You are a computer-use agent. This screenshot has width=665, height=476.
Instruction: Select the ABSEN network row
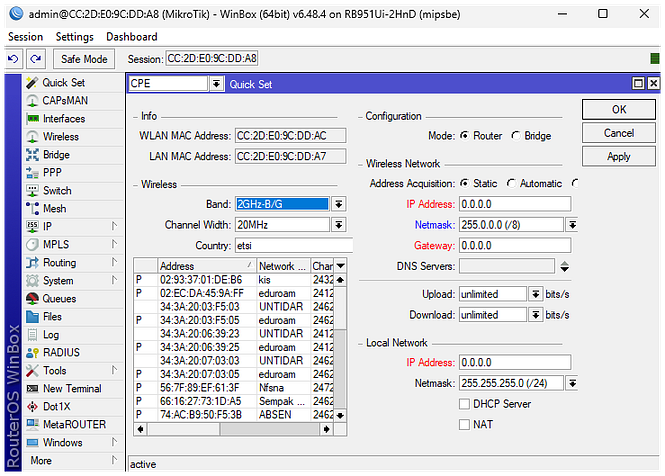[234, 414]
